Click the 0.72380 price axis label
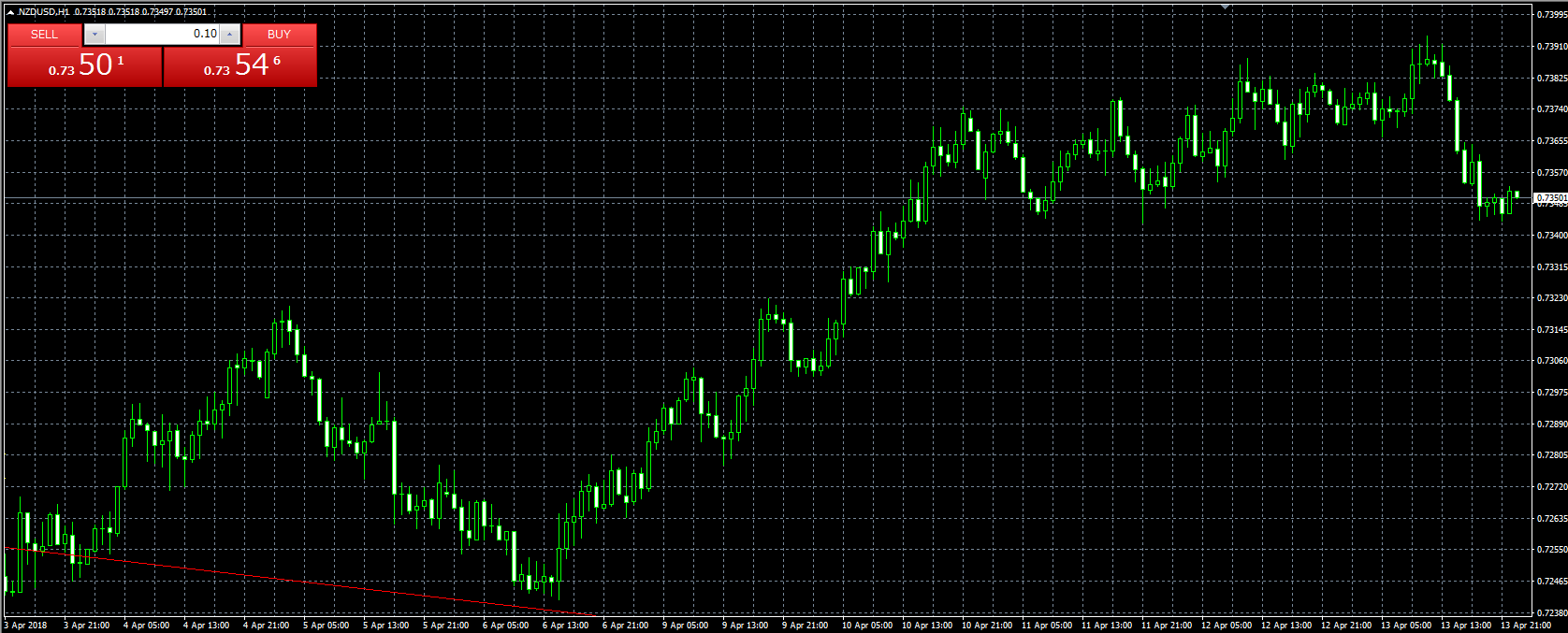The image size is (1568, 633). click(1551, 612)
